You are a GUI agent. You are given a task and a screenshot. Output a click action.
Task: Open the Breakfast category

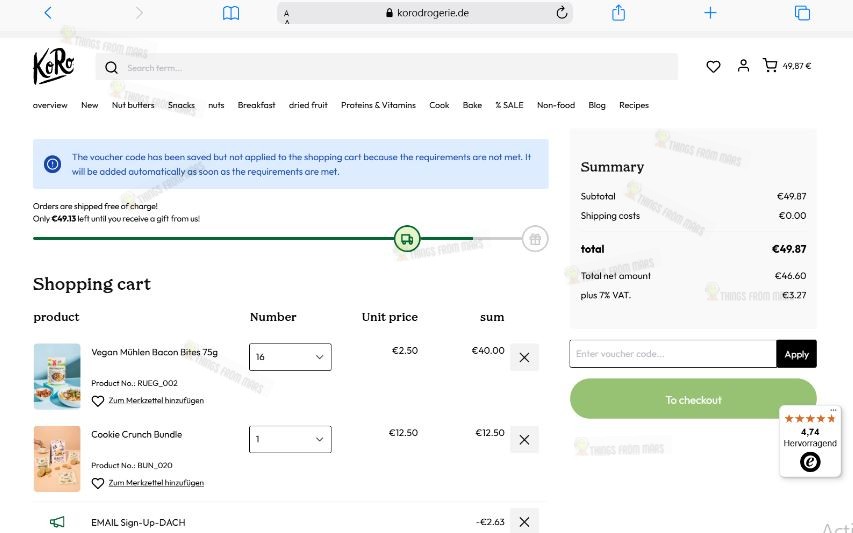(x=256, y=105)
